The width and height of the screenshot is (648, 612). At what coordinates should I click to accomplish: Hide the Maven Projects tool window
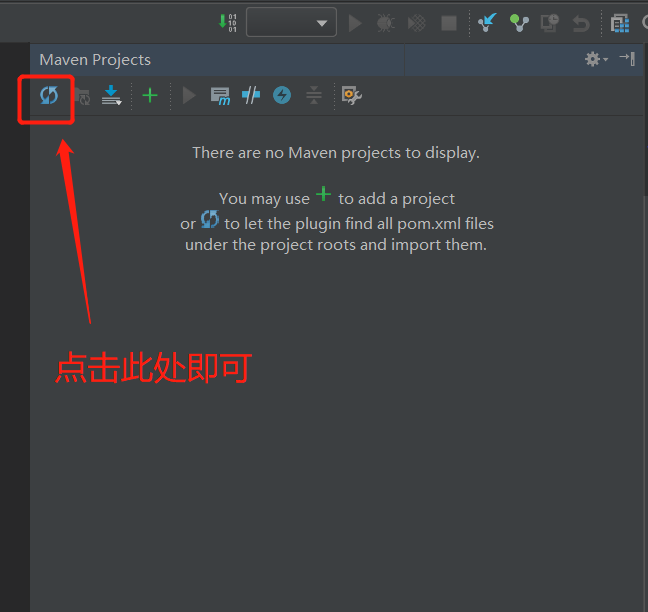pyautogui.click(x=627, y=59)
